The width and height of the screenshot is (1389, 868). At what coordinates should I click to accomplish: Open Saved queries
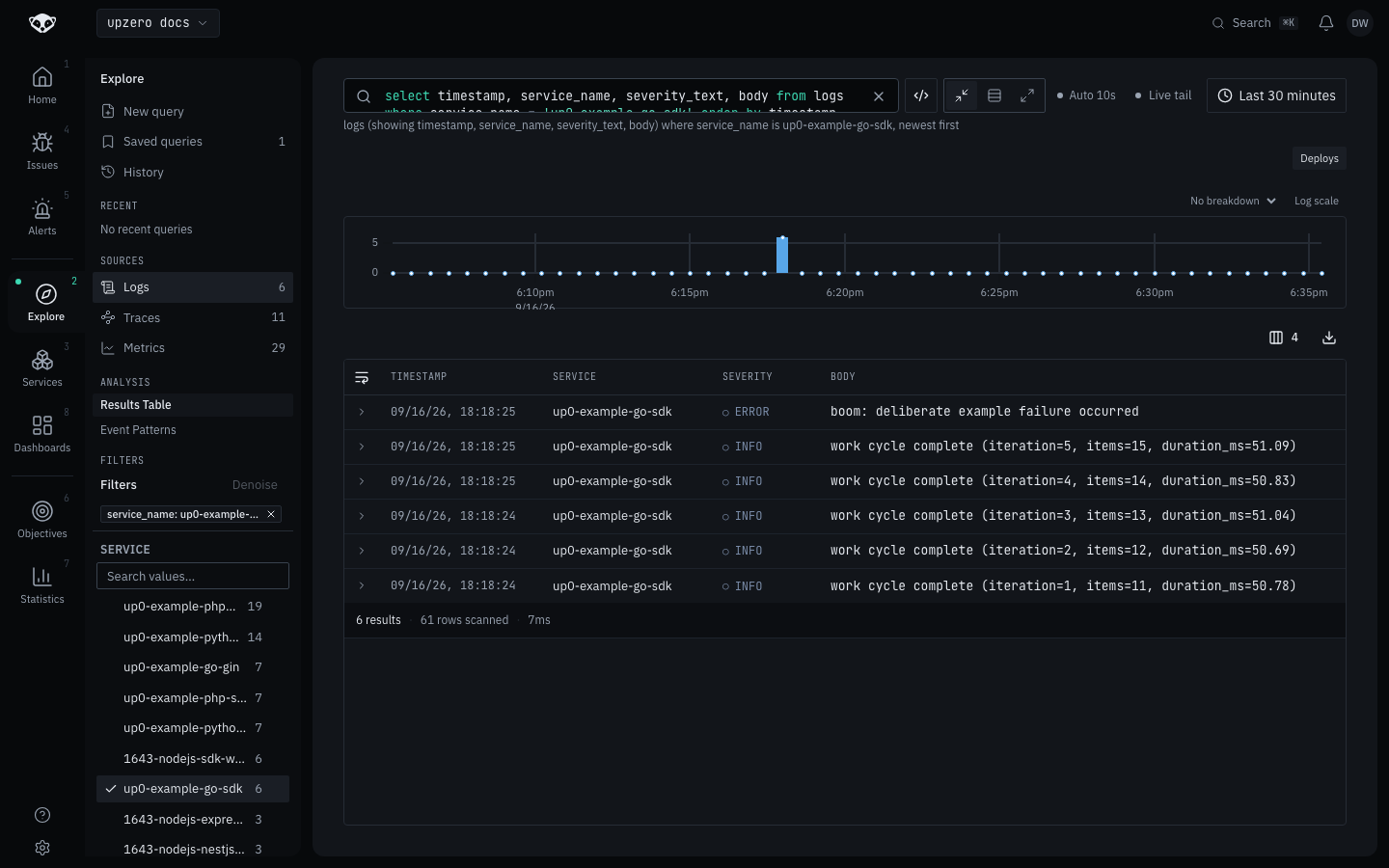tap(193, 142)
